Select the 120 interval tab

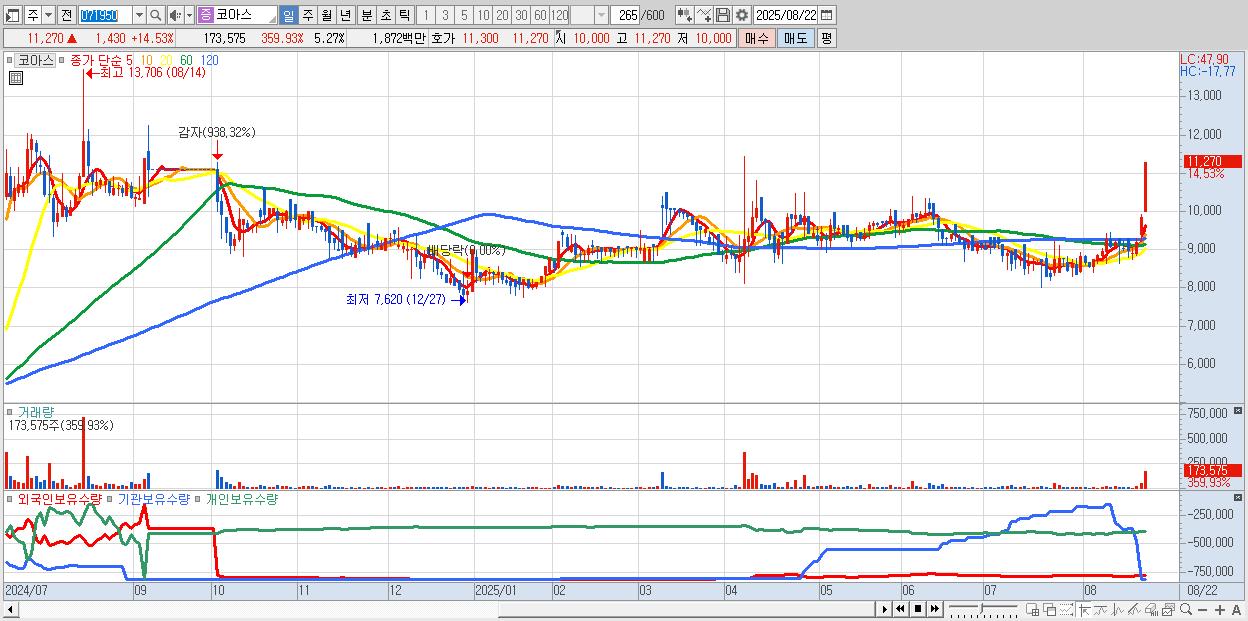tap(560, 15)
